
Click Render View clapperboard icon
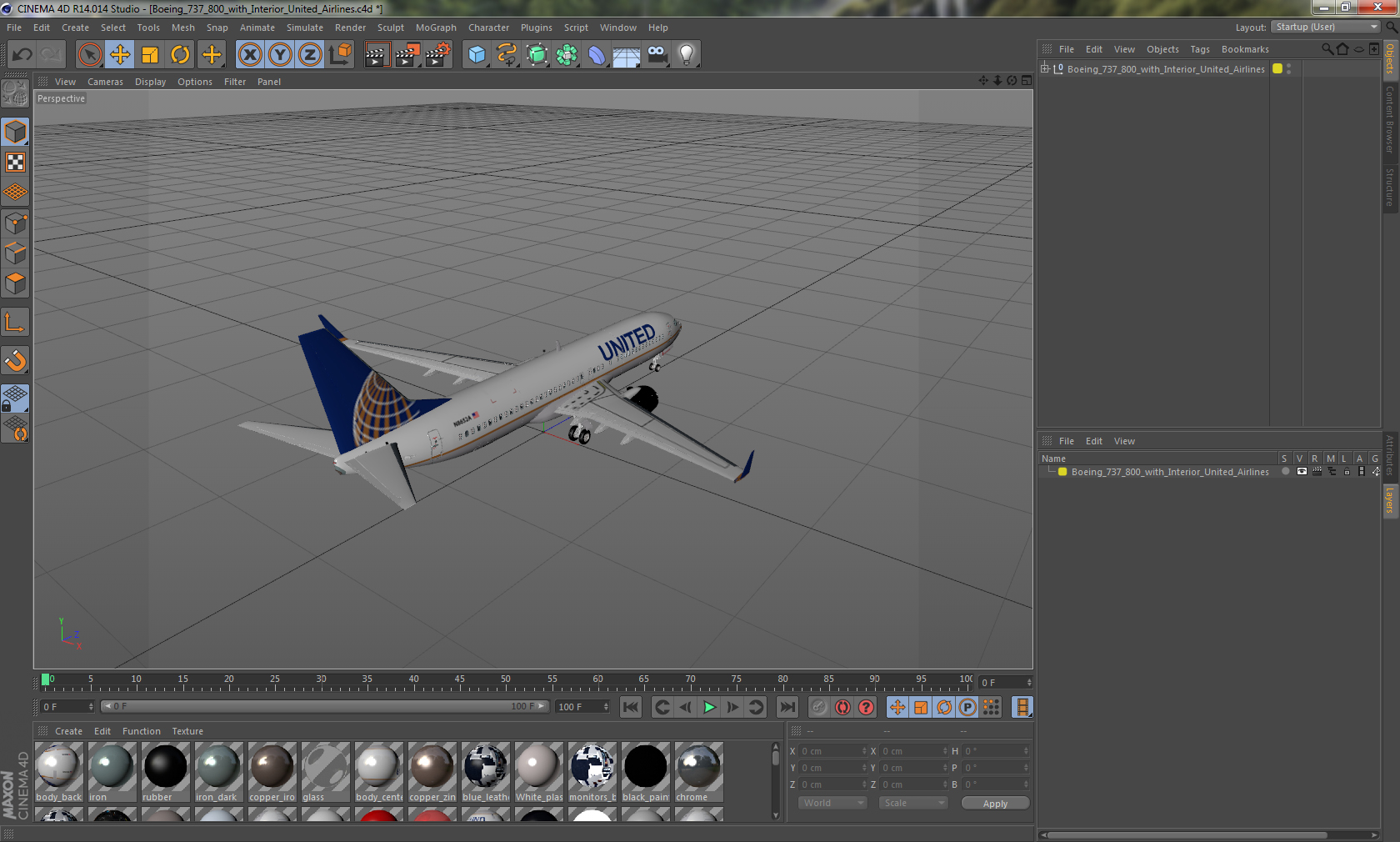[x=377, y=55]
